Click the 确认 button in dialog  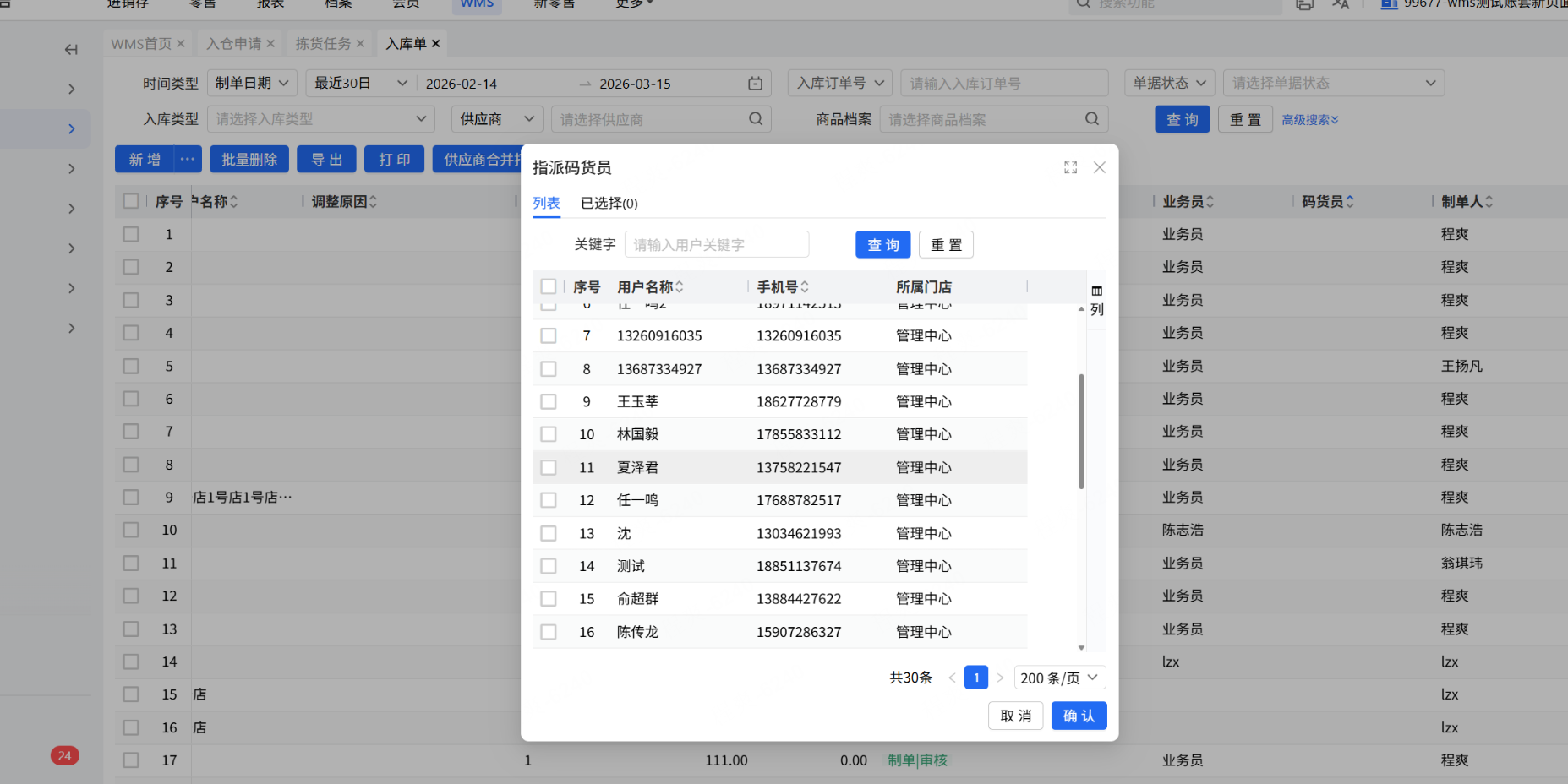[1079, 716]
